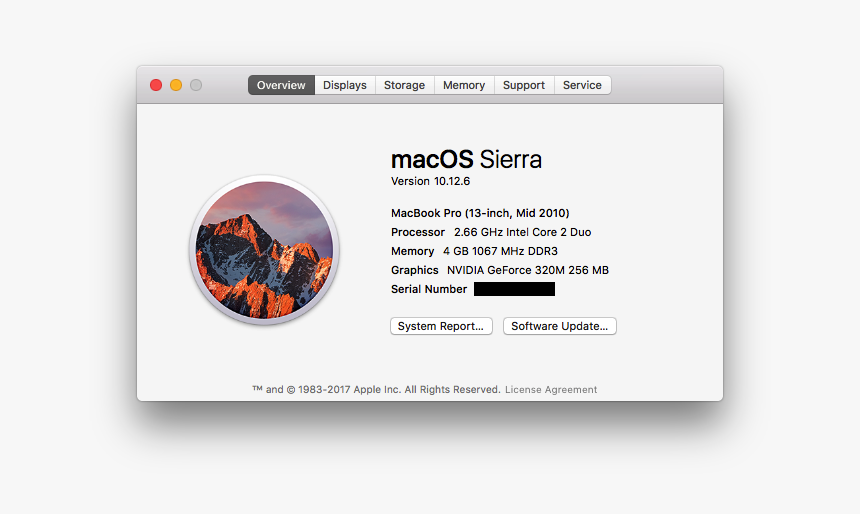The height and width of the screenshot is (514, 860).
Task: Click the 1983-2017 Apple Inc. copyright text
Action: tap(376, 389)
